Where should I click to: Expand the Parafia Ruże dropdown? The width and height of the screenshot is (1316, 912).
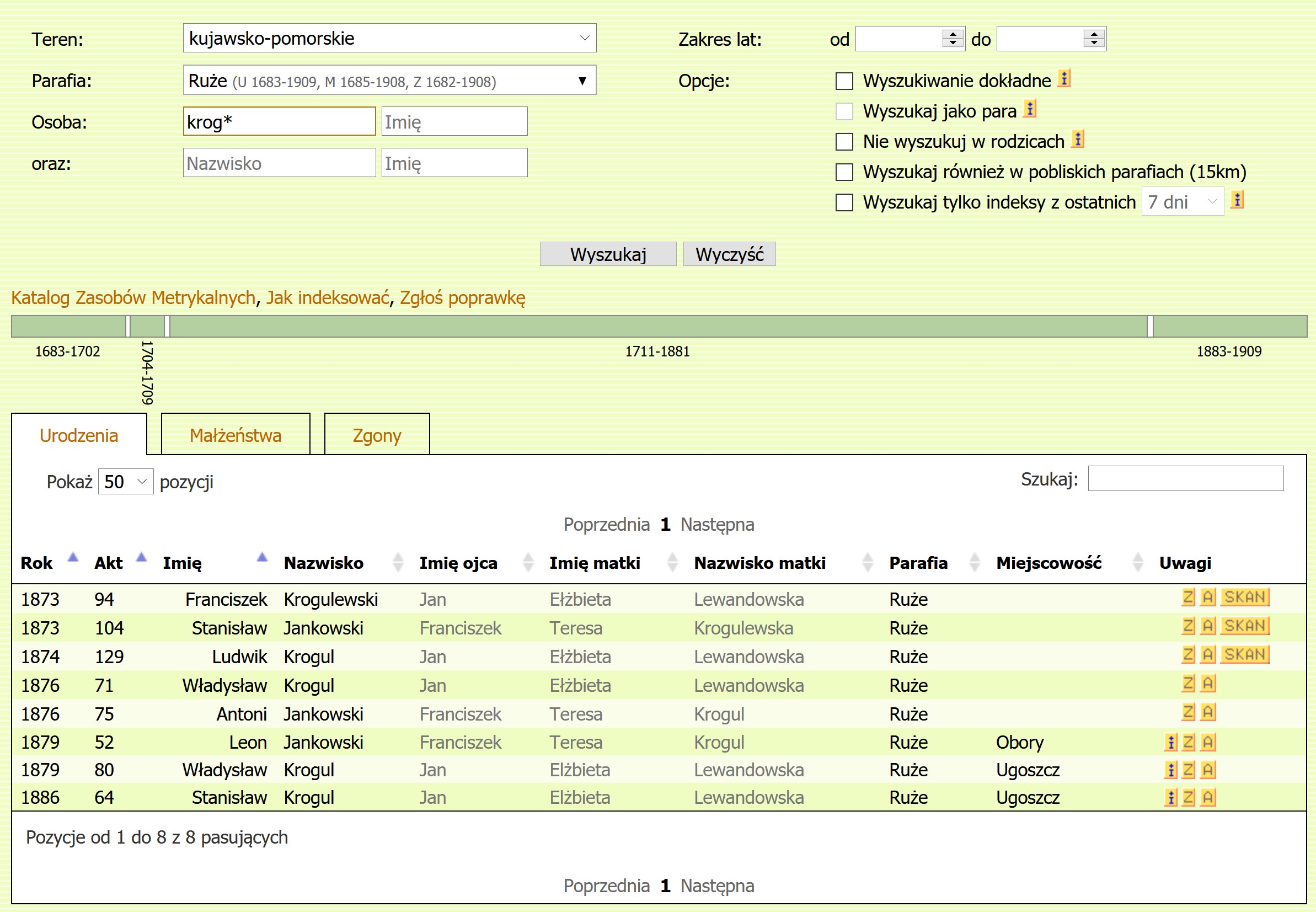point(389,81)
